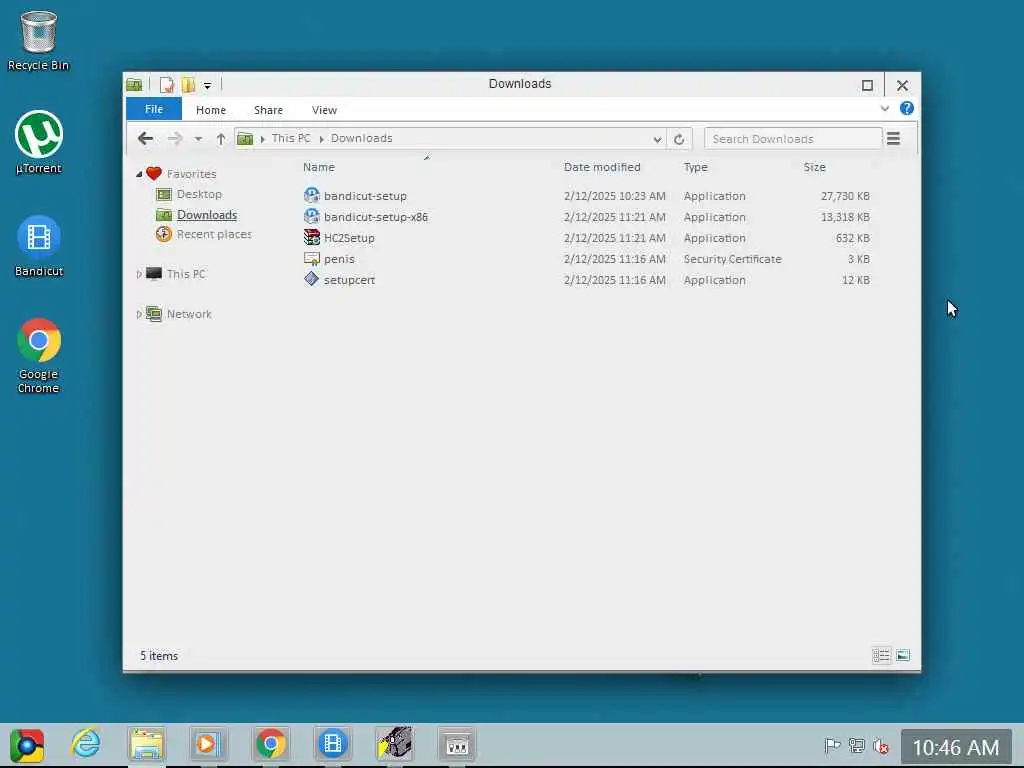Click arrow after This PC in breadcrumb
The width and height of the screenshot is (1024, 768).
click(x=321, y=139)
